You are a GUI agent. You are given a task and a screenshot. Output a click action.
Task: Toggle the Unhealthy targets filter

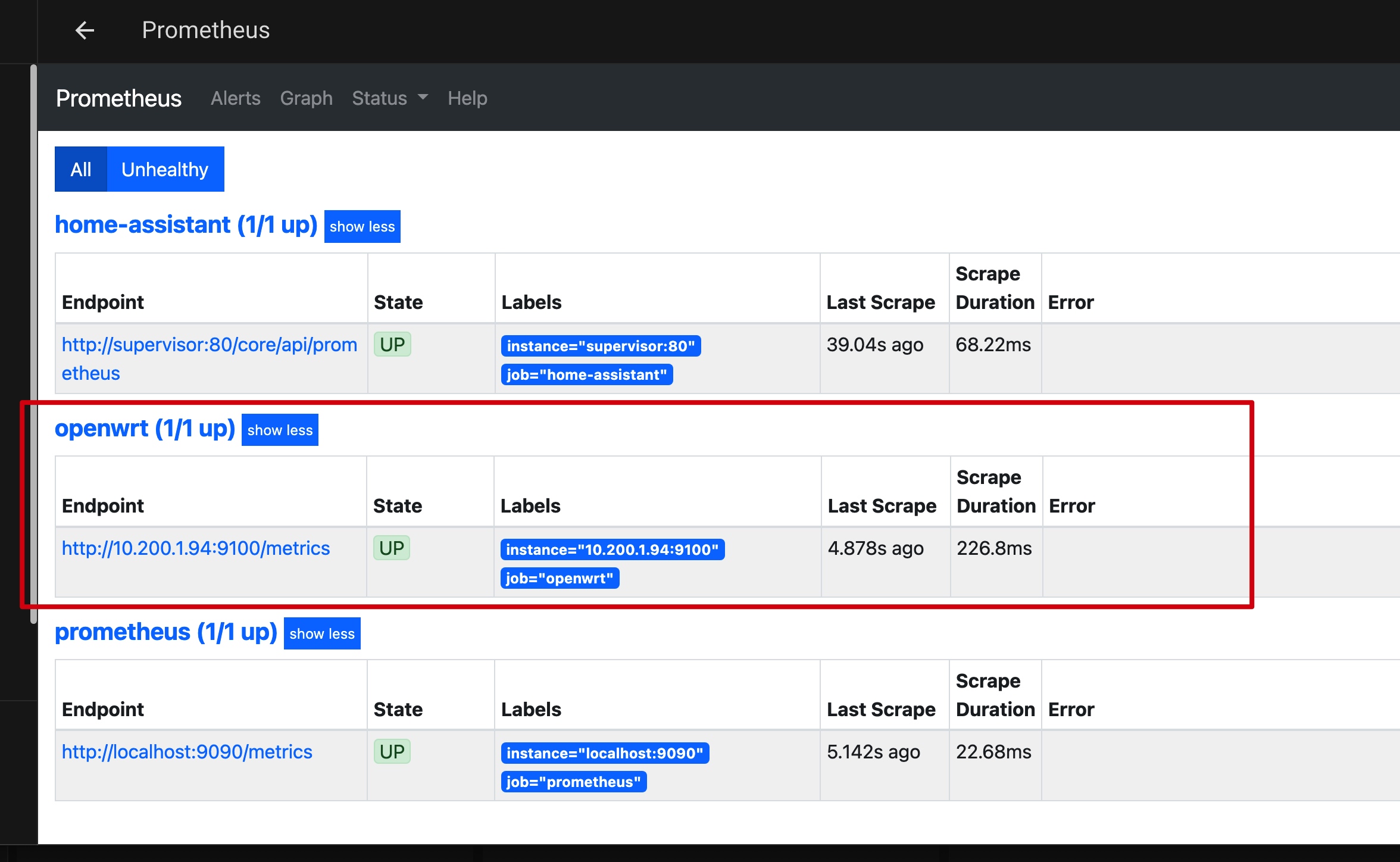point(165,170)
